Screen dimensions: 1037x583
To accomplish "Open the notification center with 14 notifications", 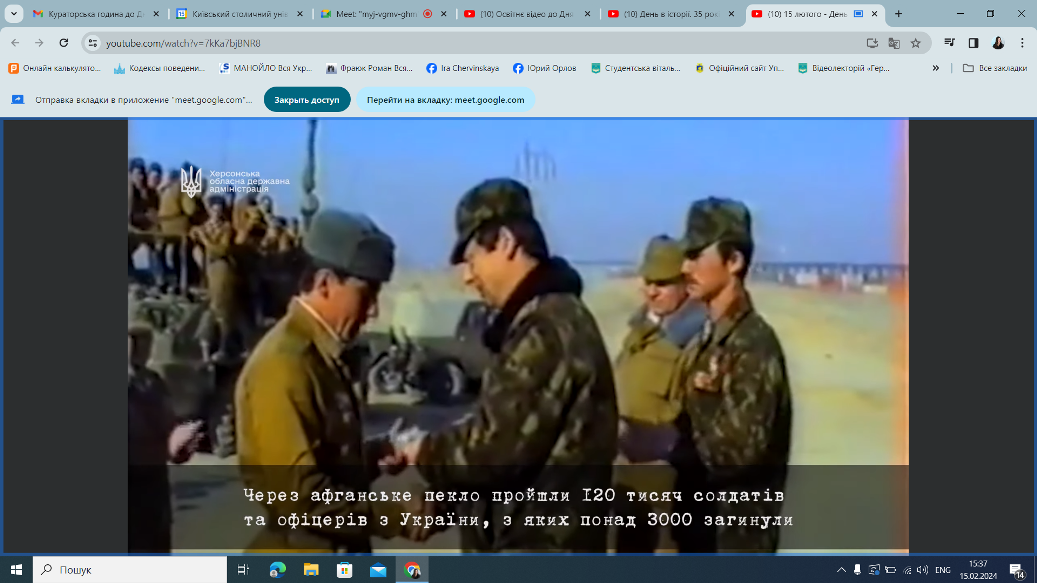I will 1017,569.
